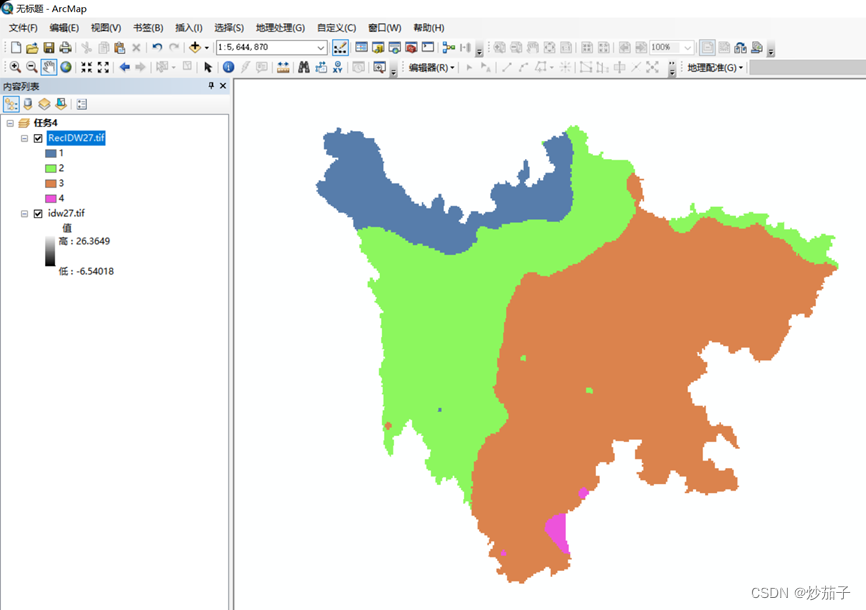Toggle visibility of idw27.tif layer
This screenshot has height=610, width=866.
point(38,214)
